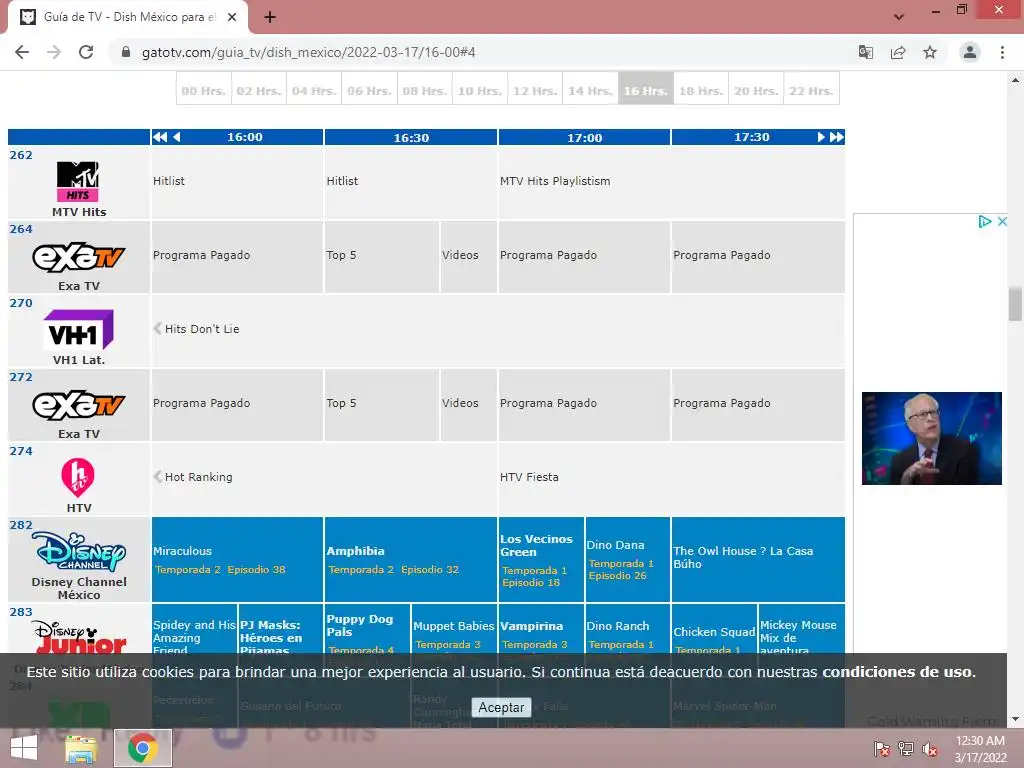Close the advertisement with the X icon
The height and width of the screenshot is (768, 1024).
point(1002,221)
